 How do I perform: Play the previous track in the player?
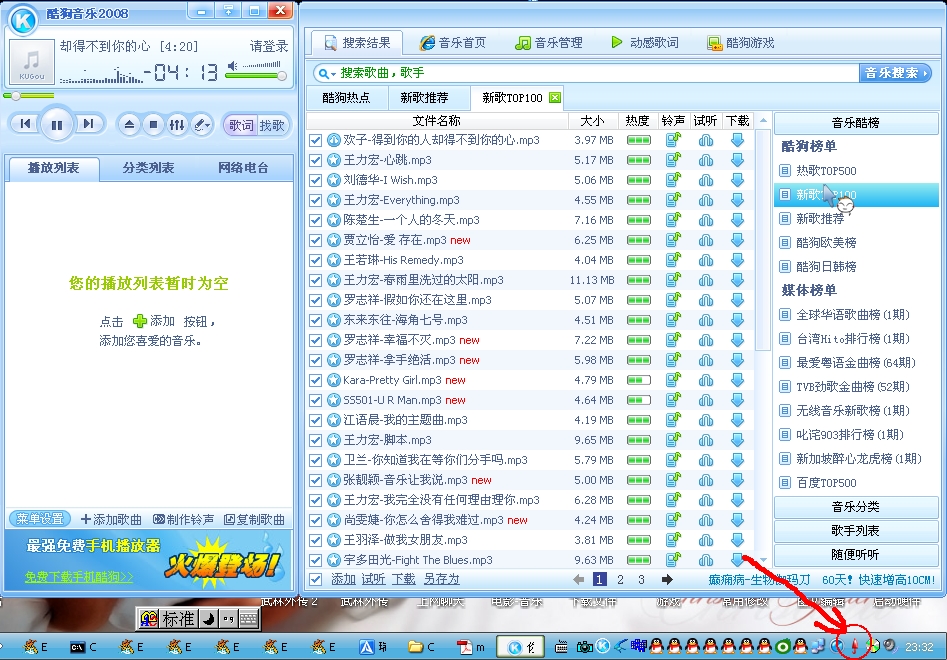click(25, 124)
